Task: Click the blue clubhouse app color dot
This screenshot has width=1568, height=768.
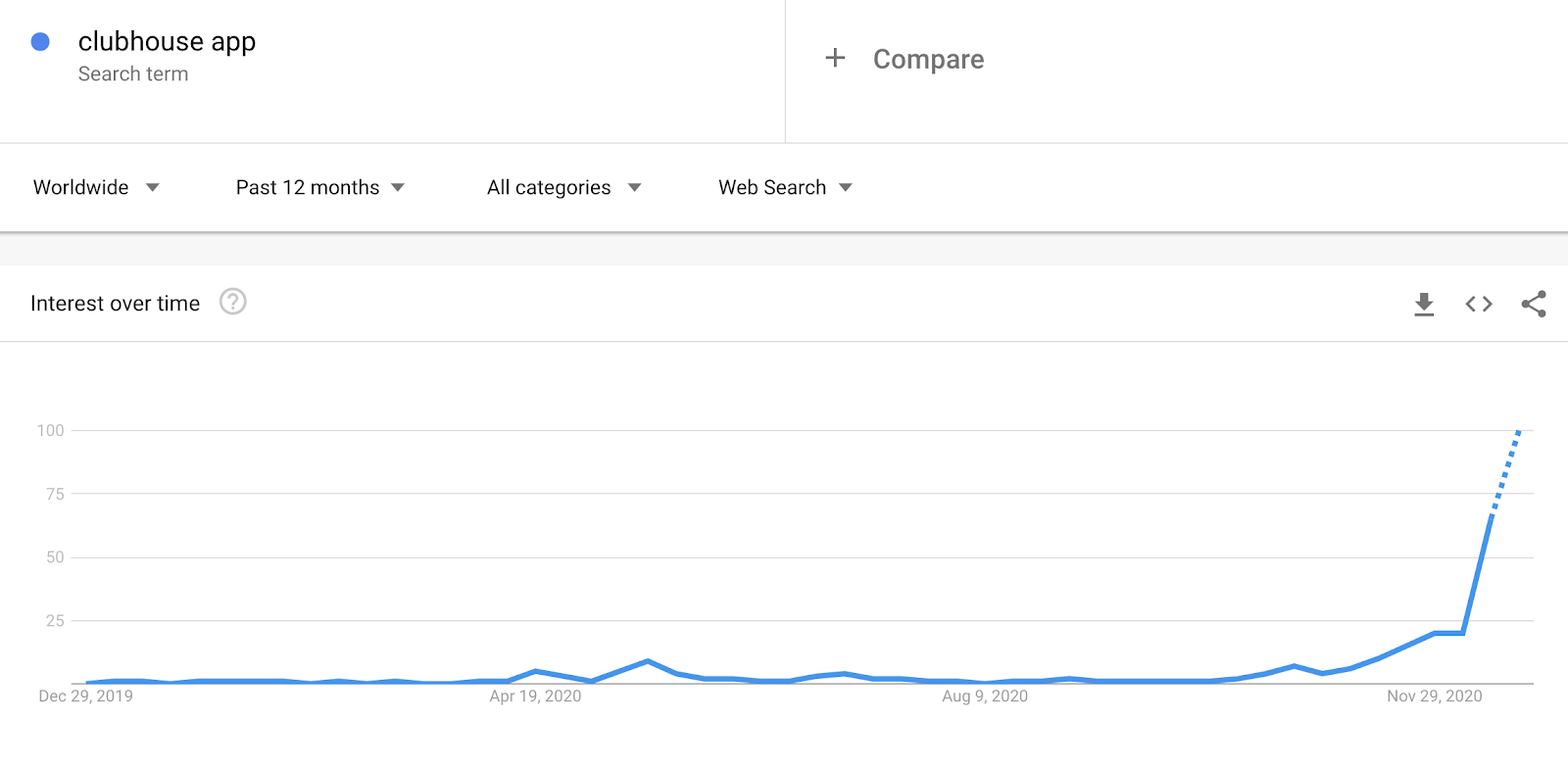Action: coord(40,42)
